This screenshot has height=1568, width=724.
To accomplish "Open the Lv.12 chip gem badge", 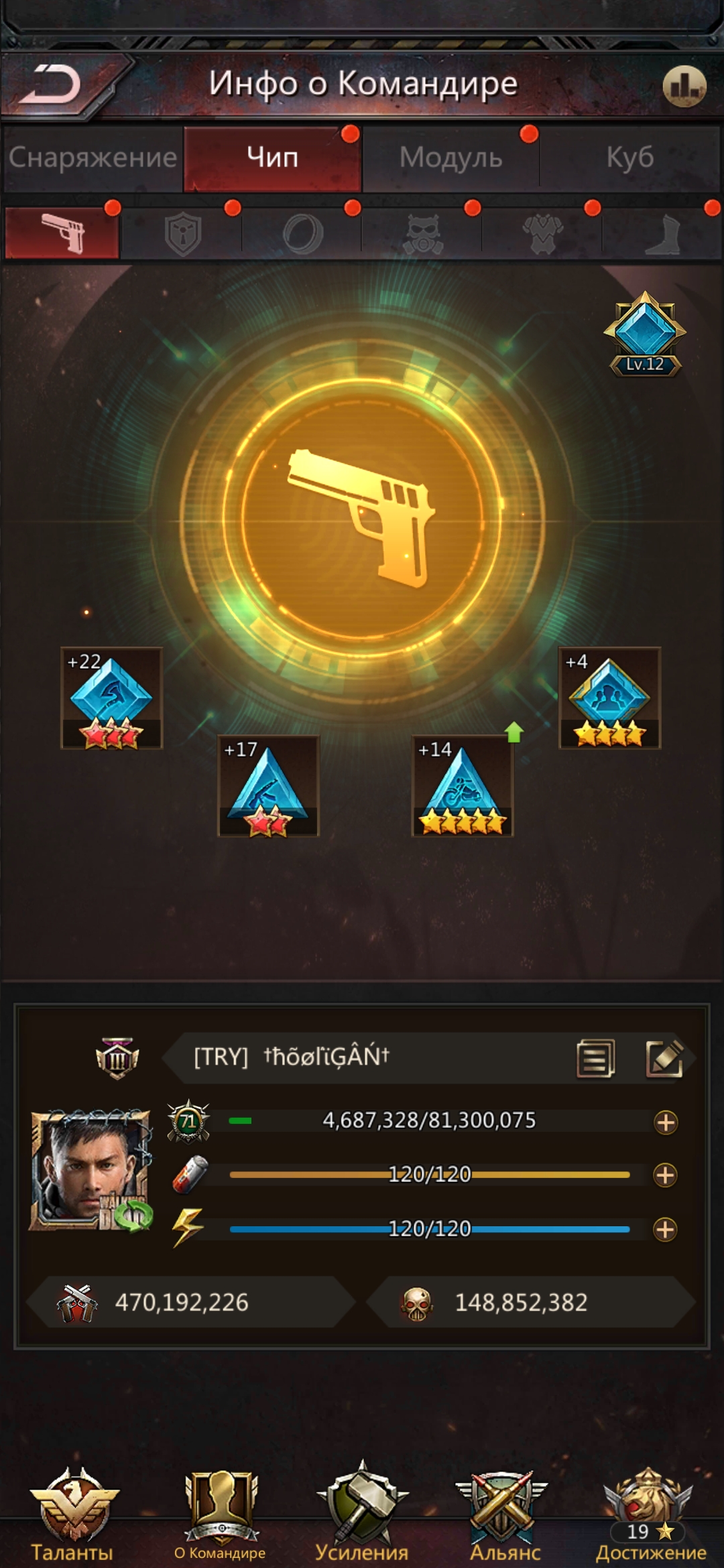I will [645, 334].
